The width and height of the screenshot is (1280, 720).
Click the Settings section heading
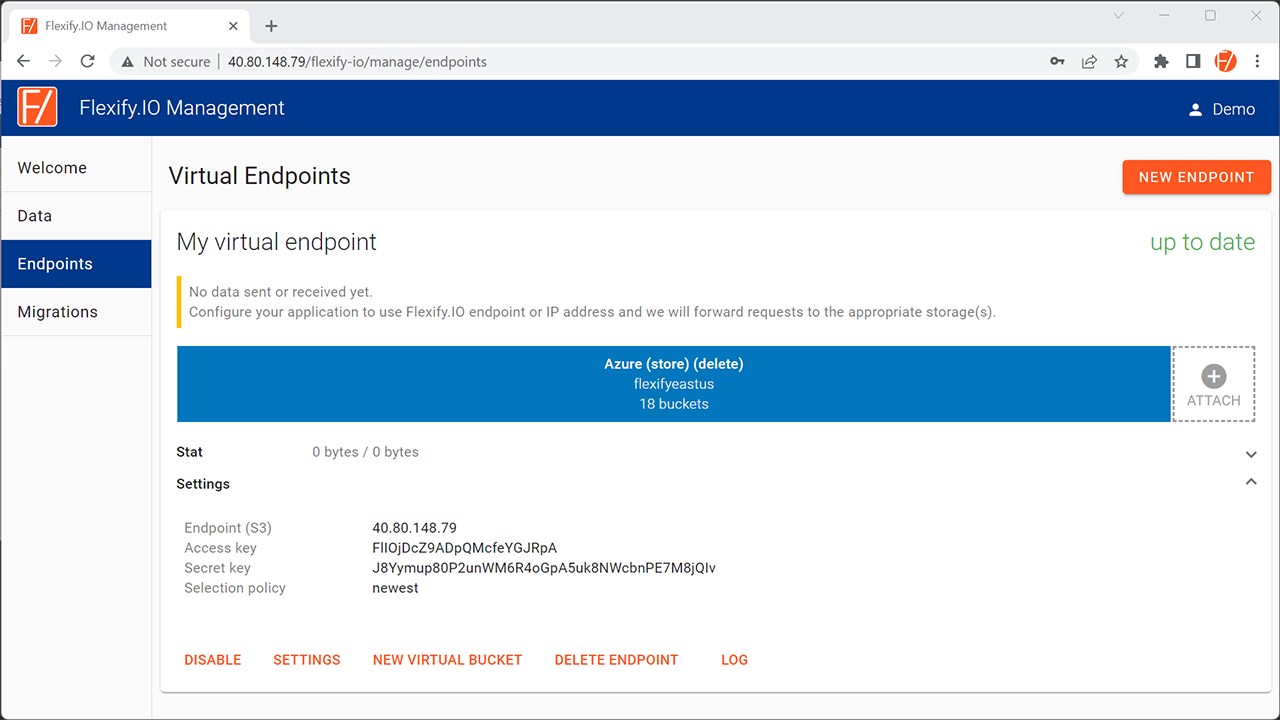(x=203, y=484)
